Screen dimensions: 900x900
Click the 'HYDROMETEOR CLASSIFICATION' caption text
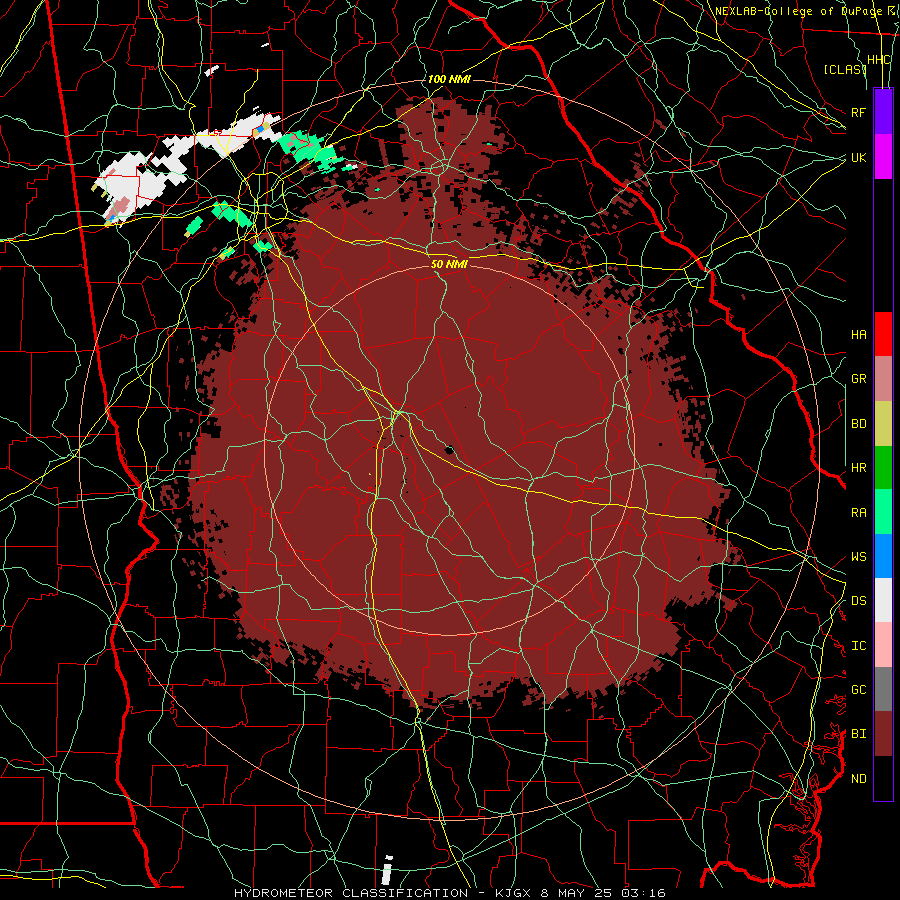point(351,893)
